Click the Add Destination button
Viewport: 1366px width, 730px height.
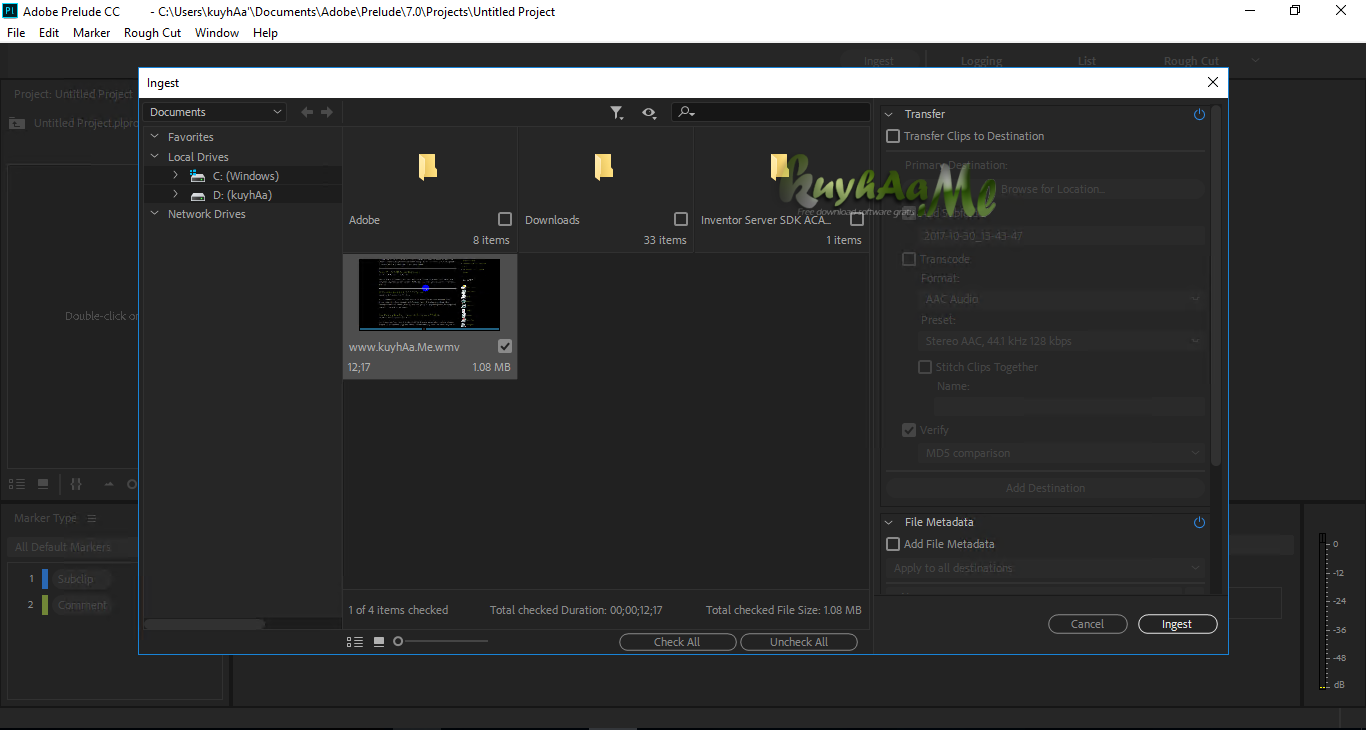coord(1045,488)
